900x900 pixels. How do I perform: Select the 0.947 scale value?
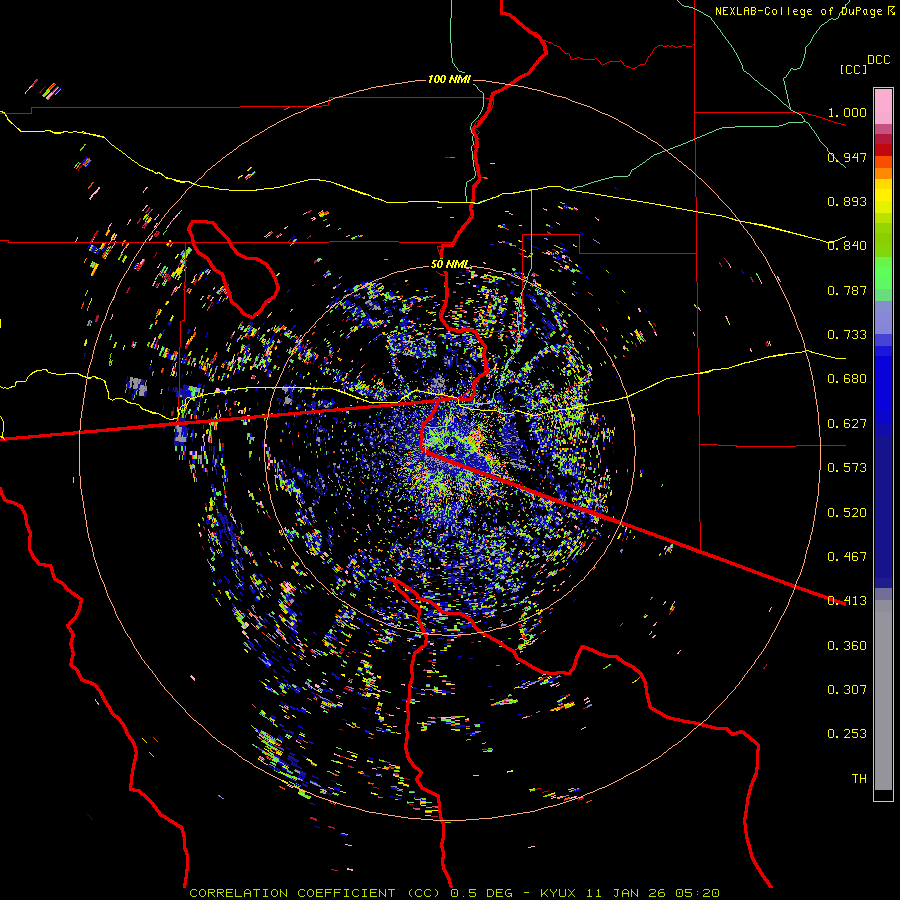pyautogui.click(x=847, y=157)
